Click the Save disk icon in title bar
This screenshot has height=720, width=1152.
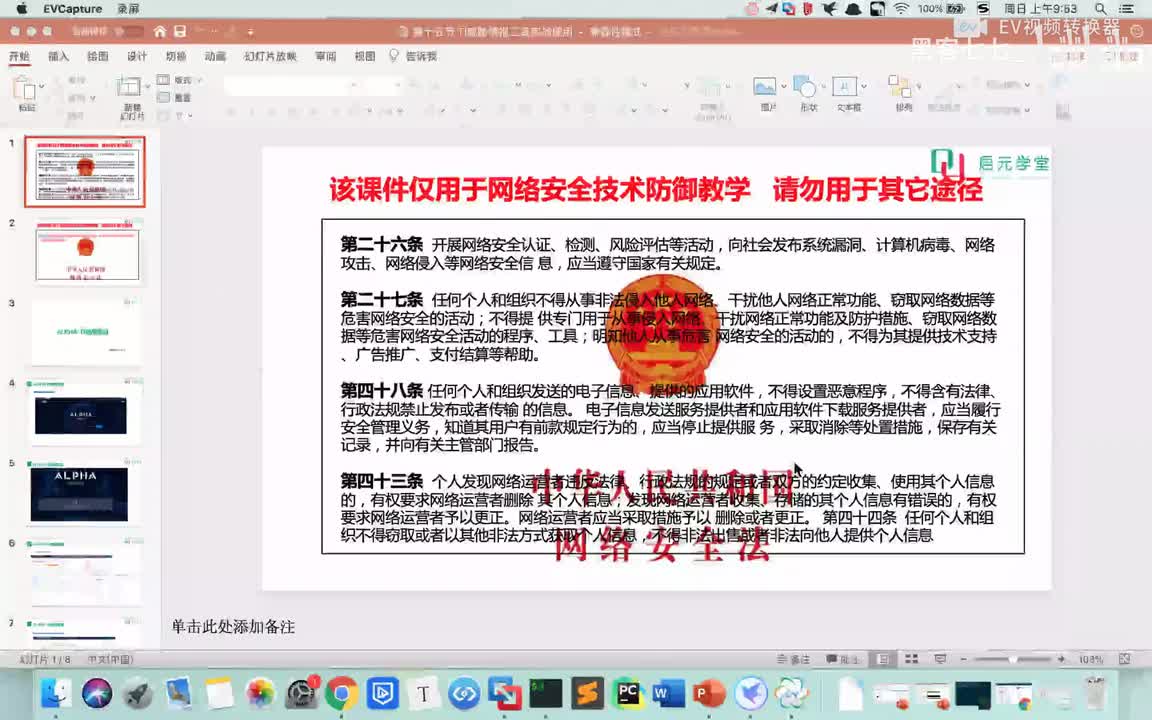pyautogui.click(x=180, y=32)
